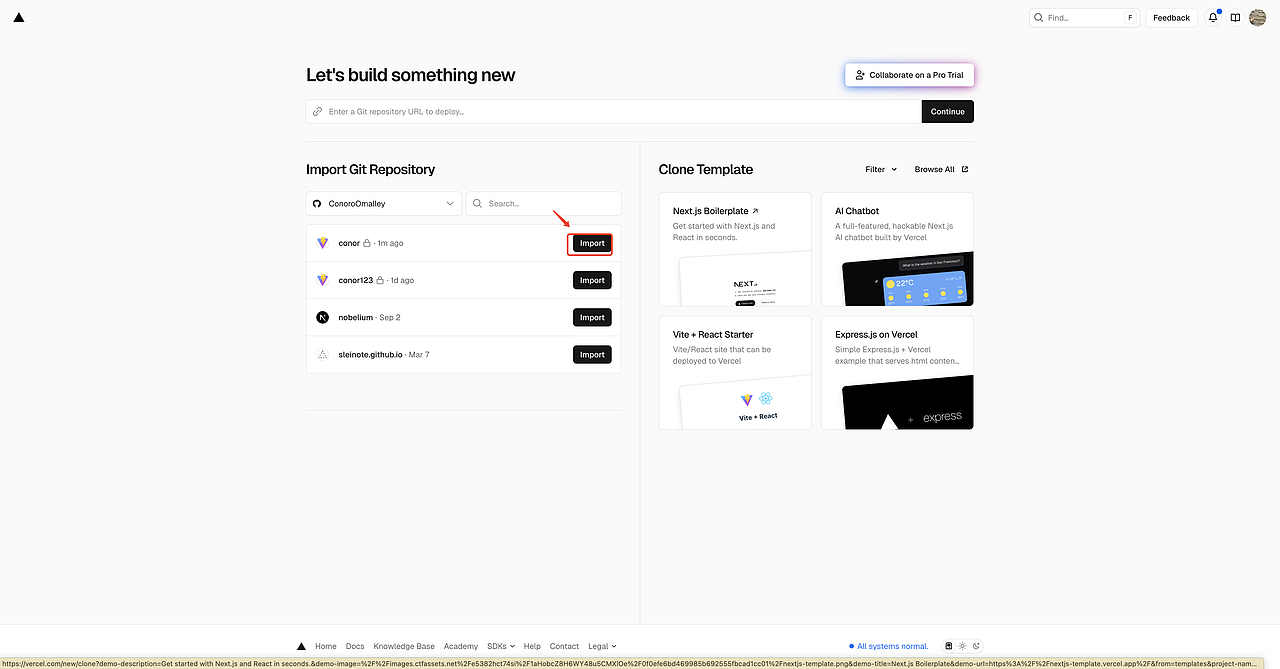Expand the ConoroOmalley account dropdown
This screenshot has height=669, width=1280.
tap(383, 203)
